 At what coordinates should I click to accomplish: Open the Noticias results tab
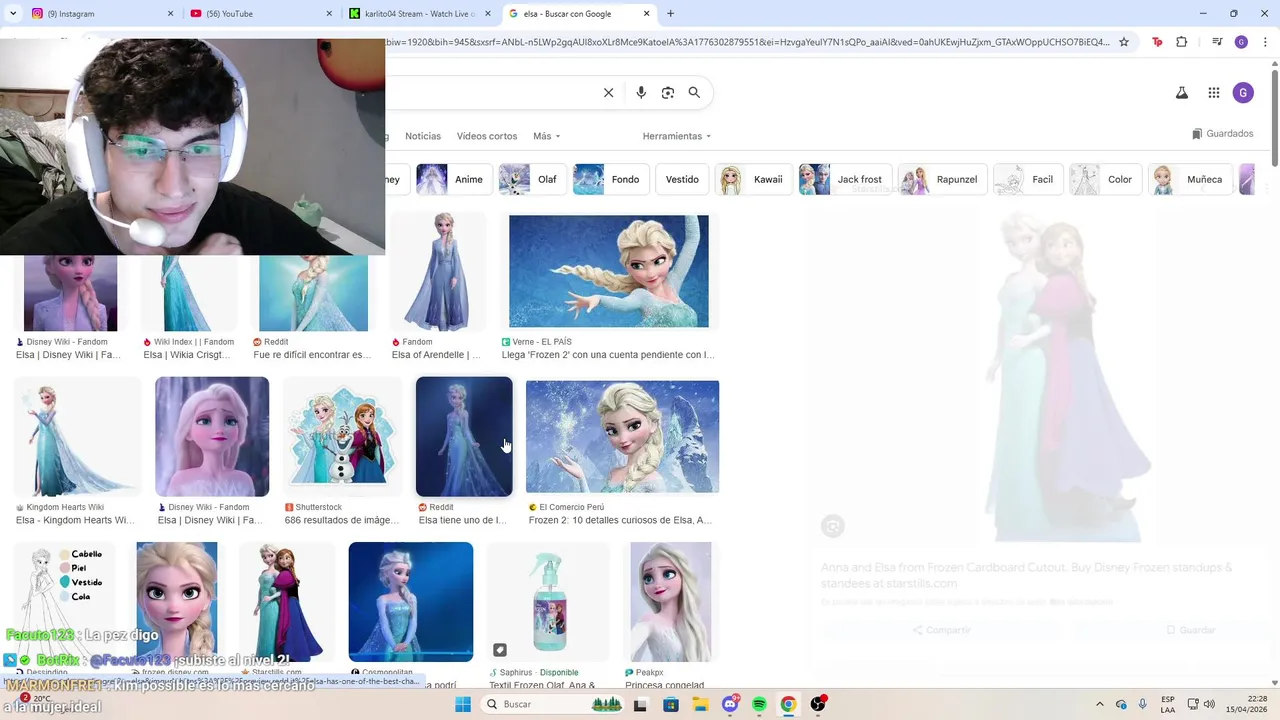tap(423, 136)
